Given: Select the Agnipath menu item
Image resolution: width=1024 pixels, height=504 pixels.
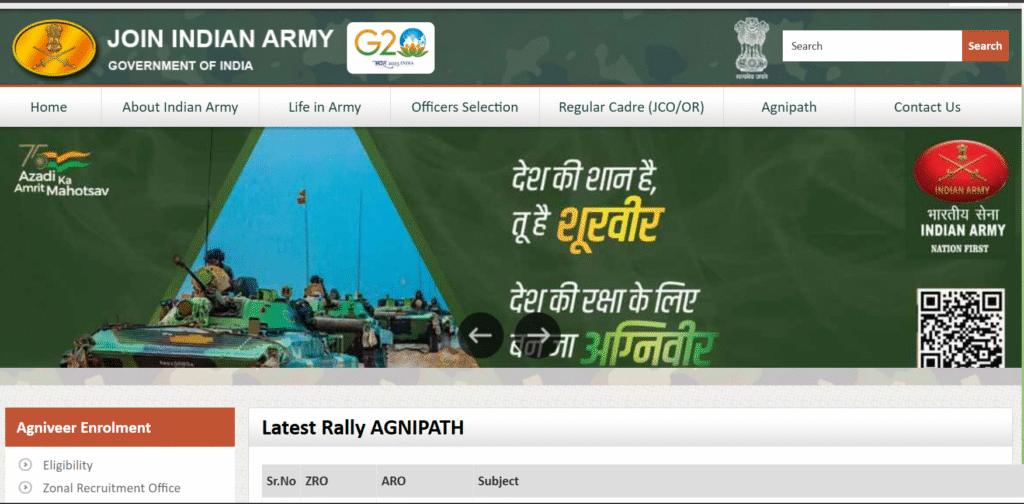Looking at the screenshot, I should coord(789,107).
